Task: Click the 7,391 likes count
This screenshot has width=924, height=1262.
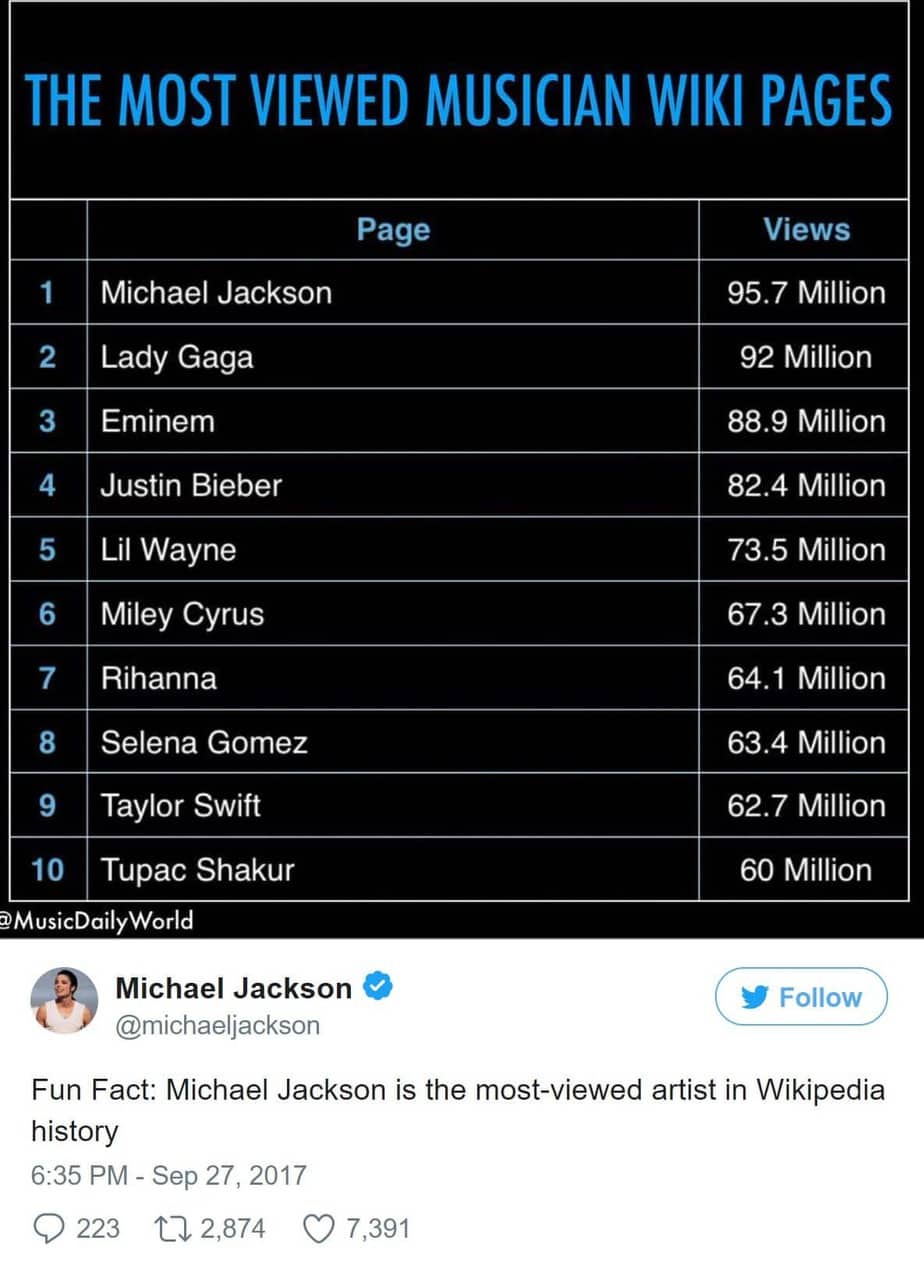Action: tap(378, 1228)
